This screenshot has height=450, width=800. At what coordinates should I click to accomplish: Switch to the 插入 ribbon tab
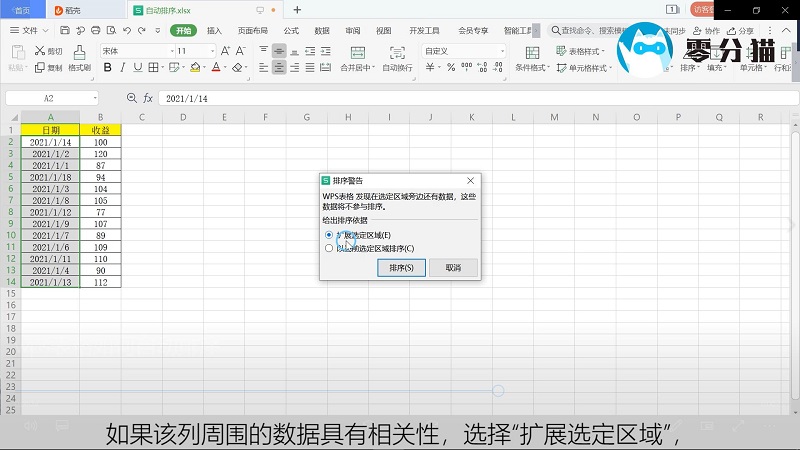tap(214, 31)
